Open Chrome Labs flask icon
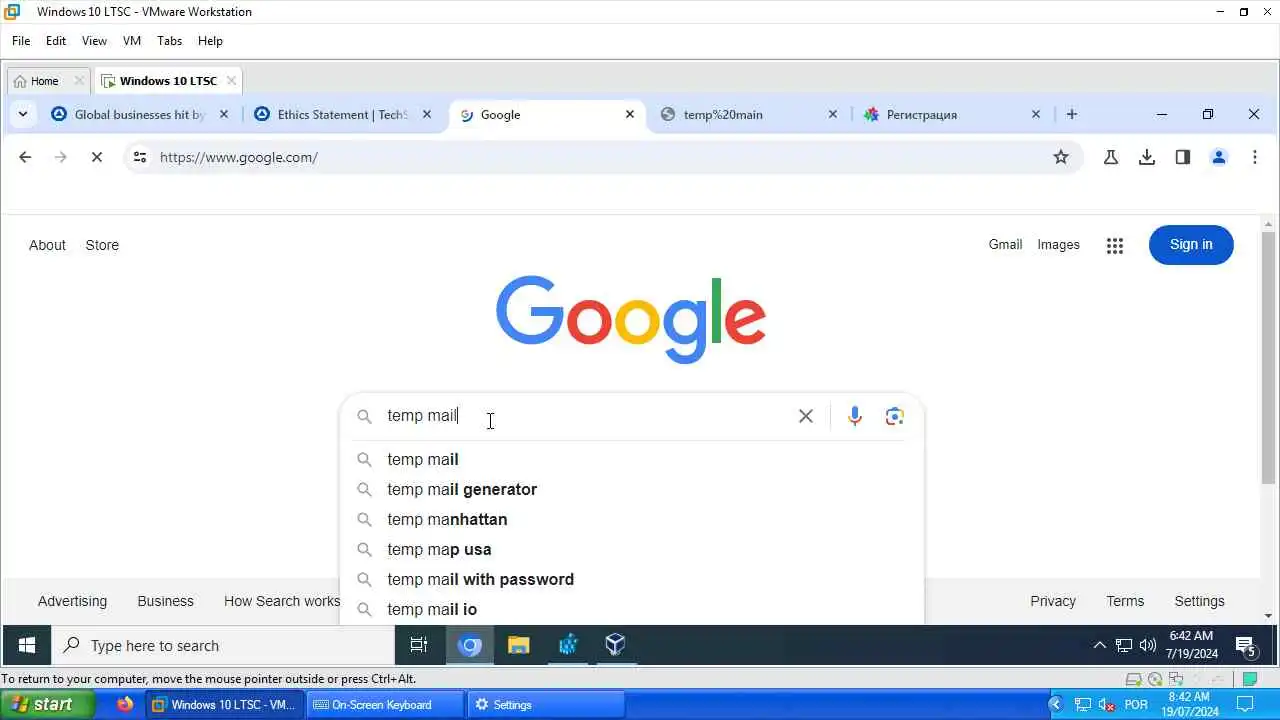The width and height of the screenshot is (1280, 720). [1111, 157]
